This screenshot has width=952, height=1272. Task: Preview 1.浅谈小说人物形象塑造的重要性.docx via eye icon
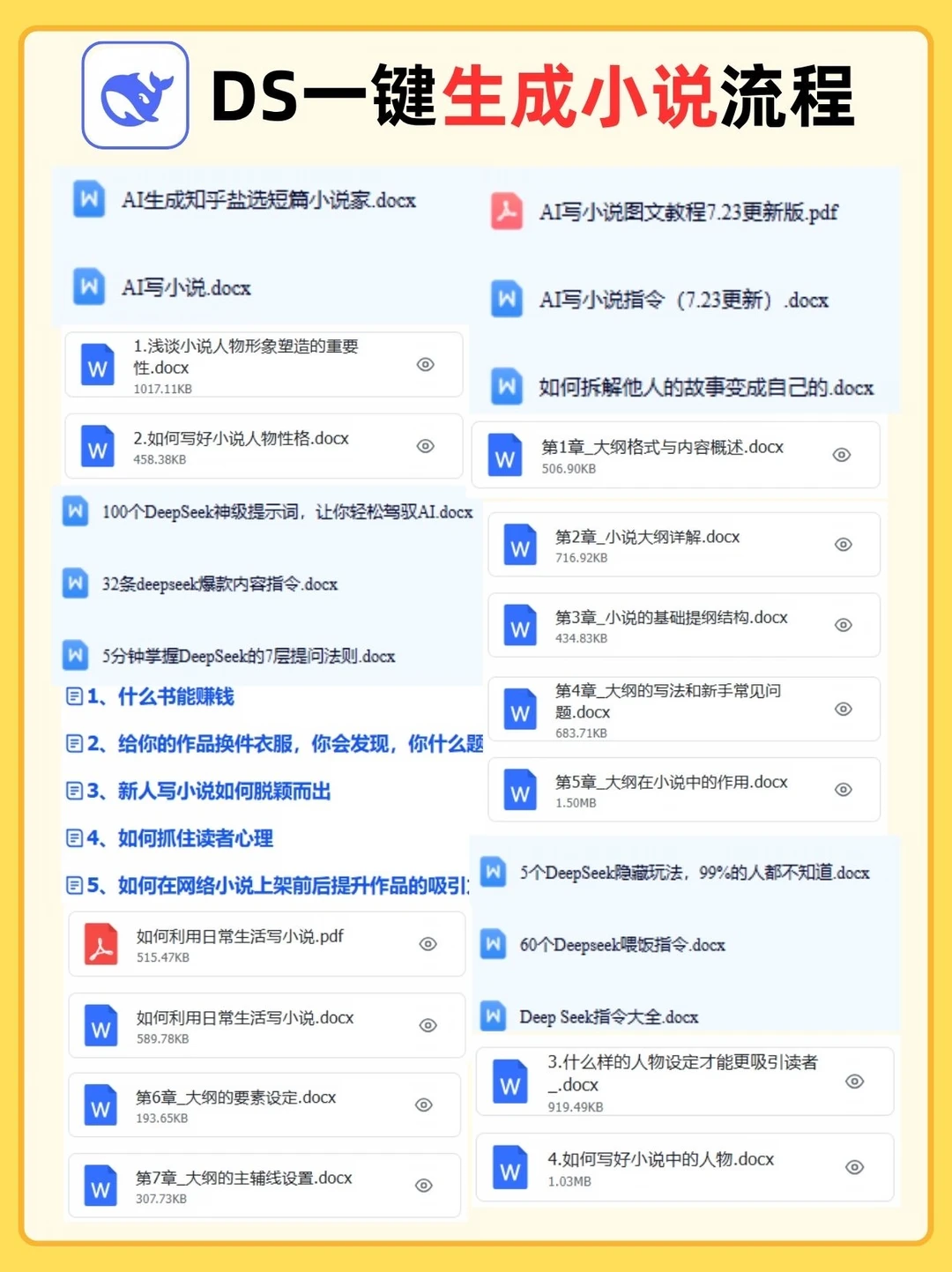pos(426,364)
